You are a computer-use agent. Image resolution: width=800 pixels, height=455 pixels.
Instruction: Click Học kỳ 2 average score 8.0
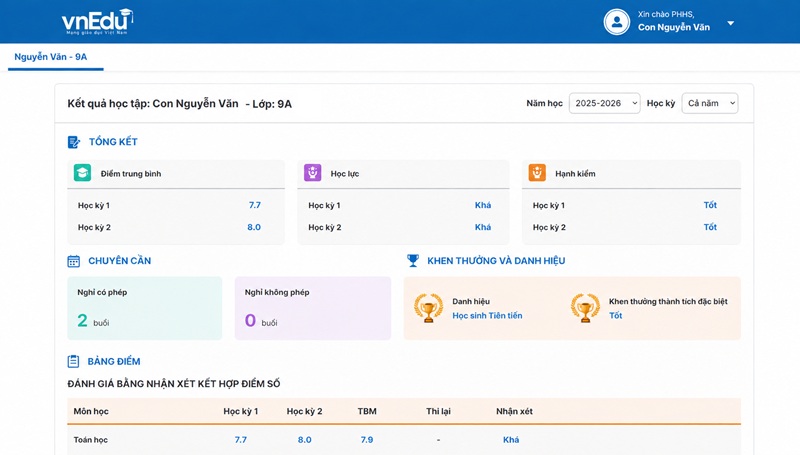coord(254,228)
